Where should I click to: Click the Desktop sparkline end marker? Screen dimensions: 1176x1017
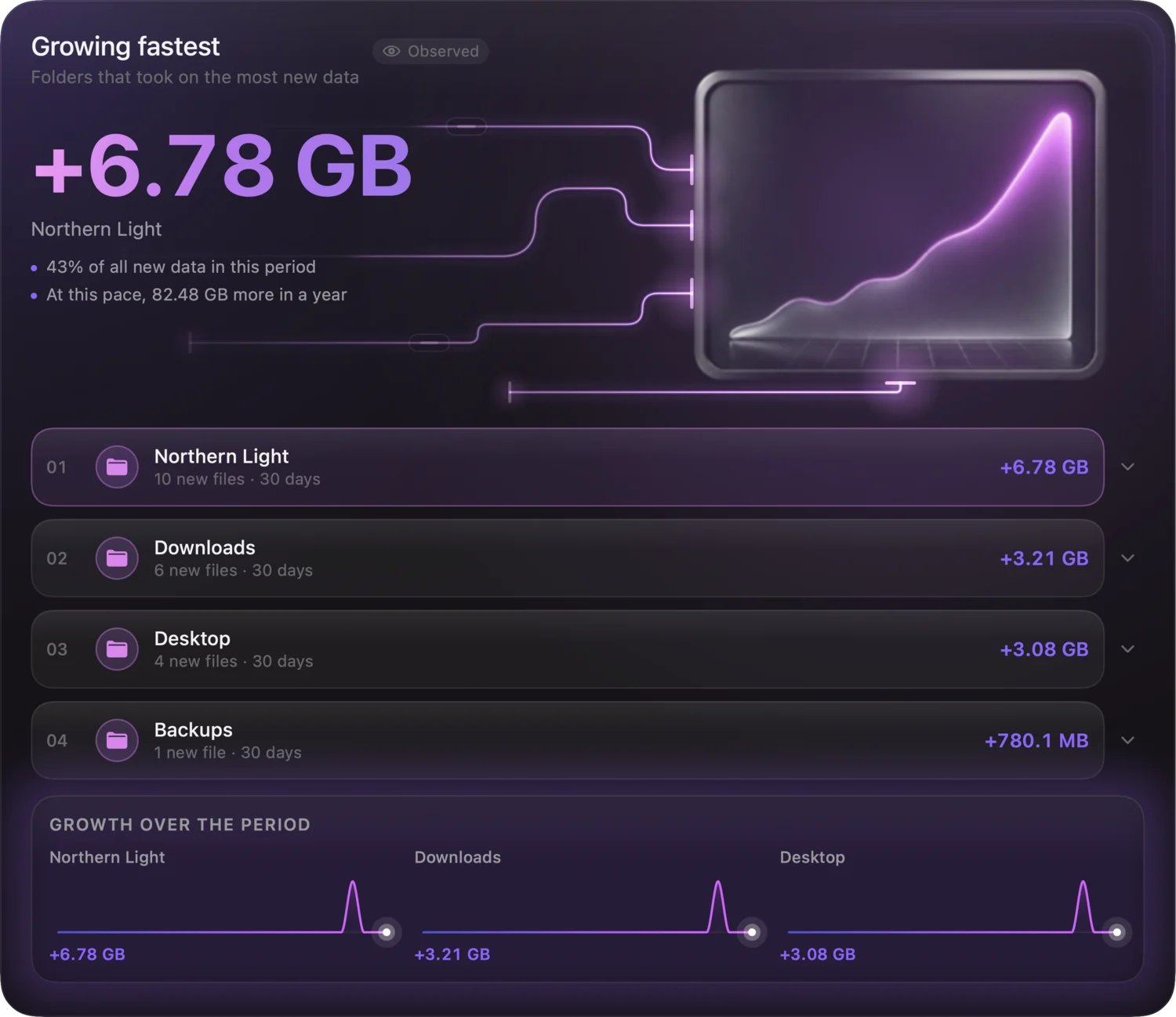[x=1116, y=932]
